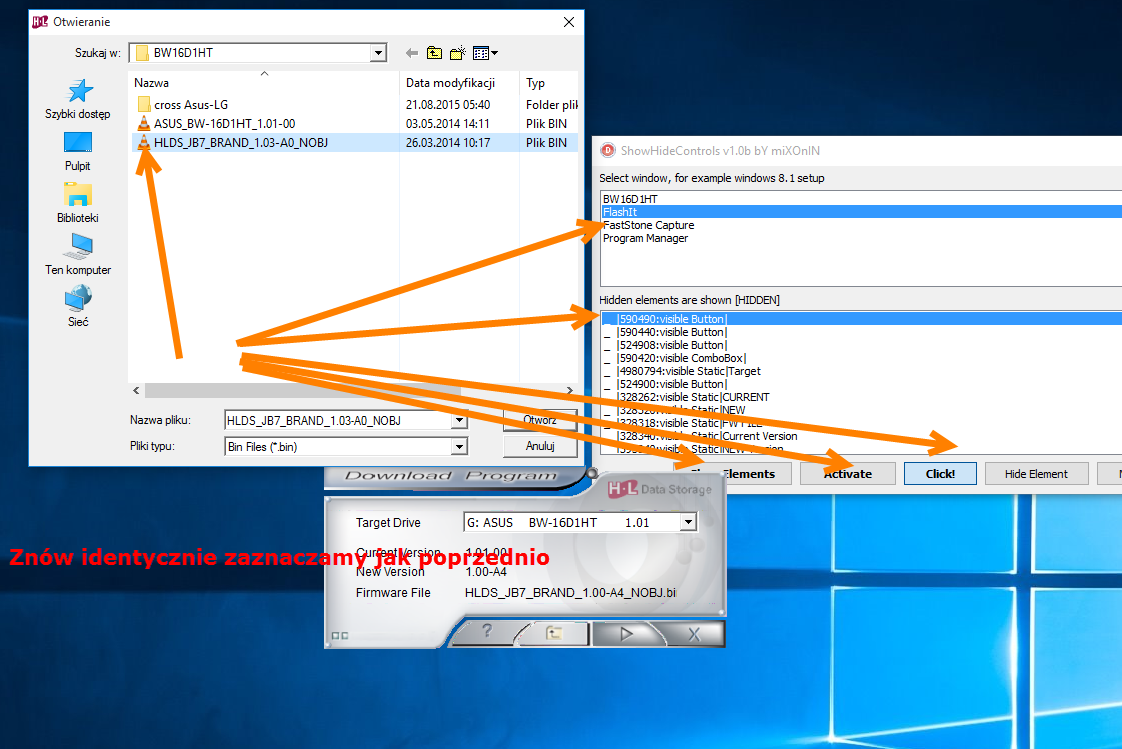Viewport: 1122px width, 749px height.
Task: Expand the Target Drive combo box
Action: [688, 522]
